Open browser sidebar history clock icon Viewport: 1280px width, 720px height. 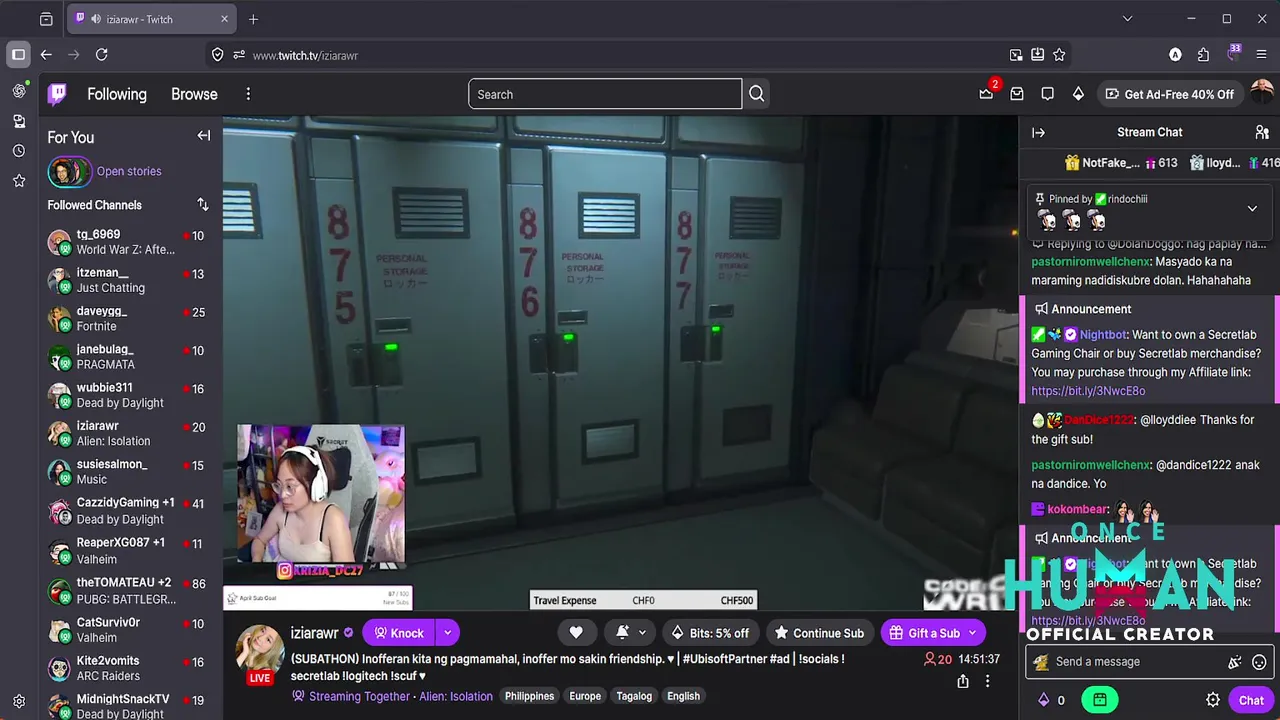pyautogui.click(x=18, y=151)
